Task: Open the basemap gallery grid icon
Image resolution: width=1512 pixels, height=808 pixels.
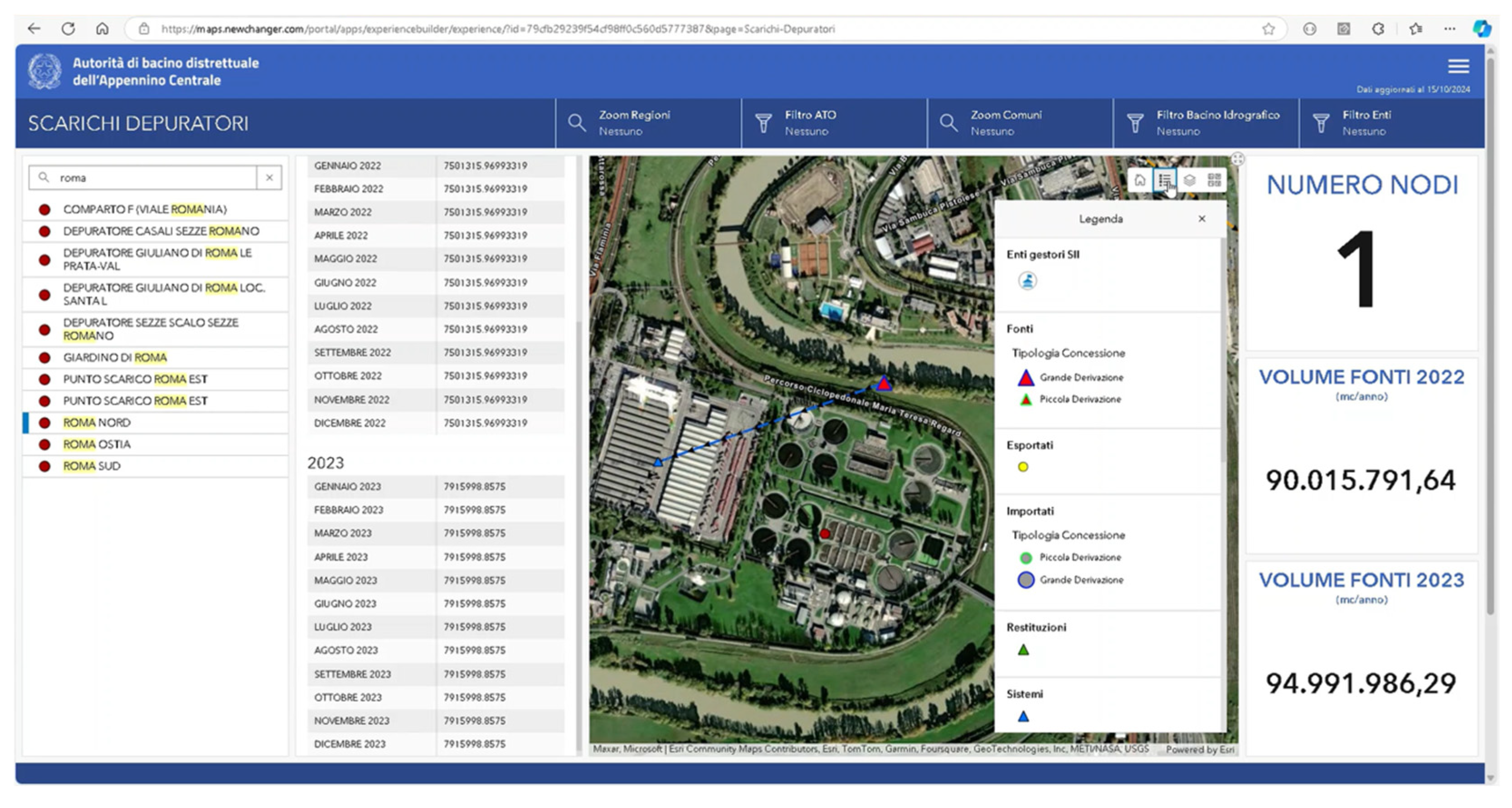Action: [x=1214, y=180]
